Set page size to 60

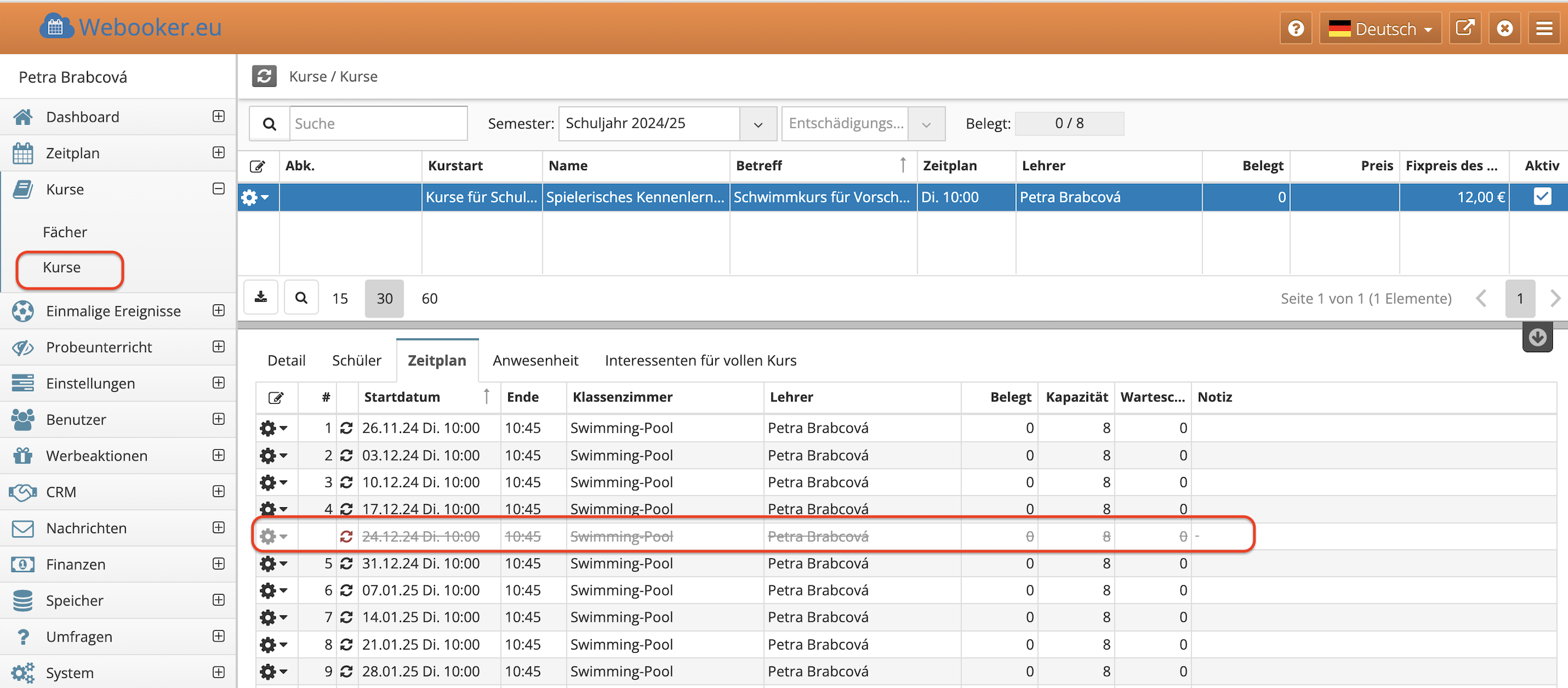[x=429, y=299]
